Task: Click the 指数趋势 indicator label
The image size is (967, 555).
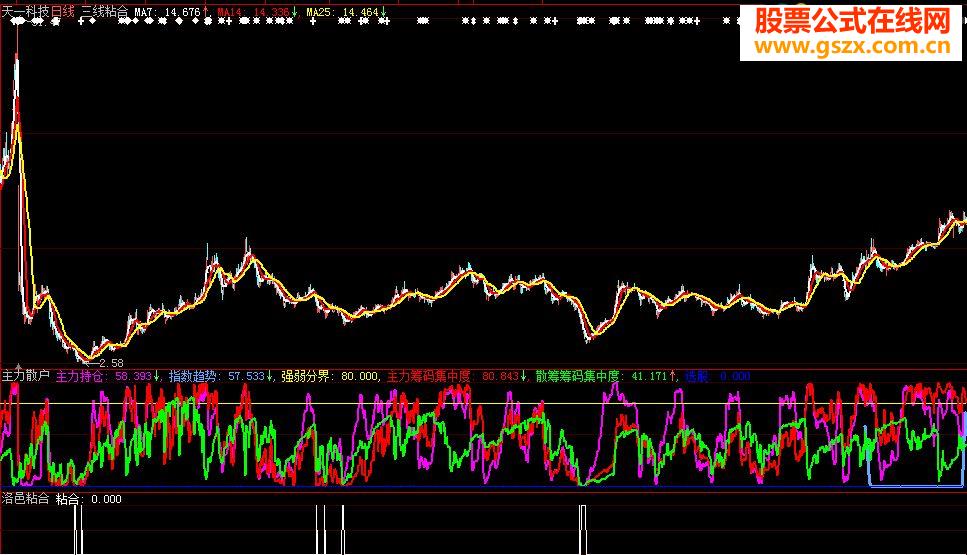Action: pyautogui.click(x=217, y=377)
